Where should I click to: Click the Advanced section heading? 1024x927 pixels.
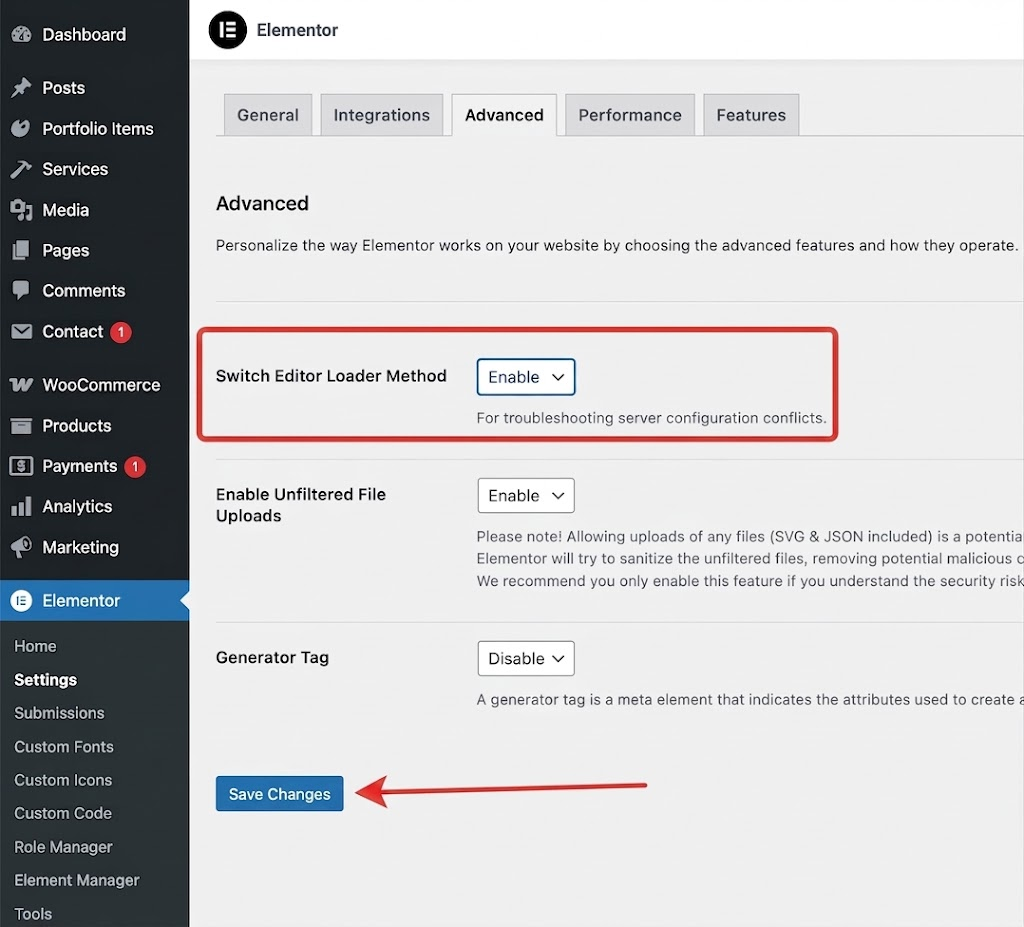[263, 203]
